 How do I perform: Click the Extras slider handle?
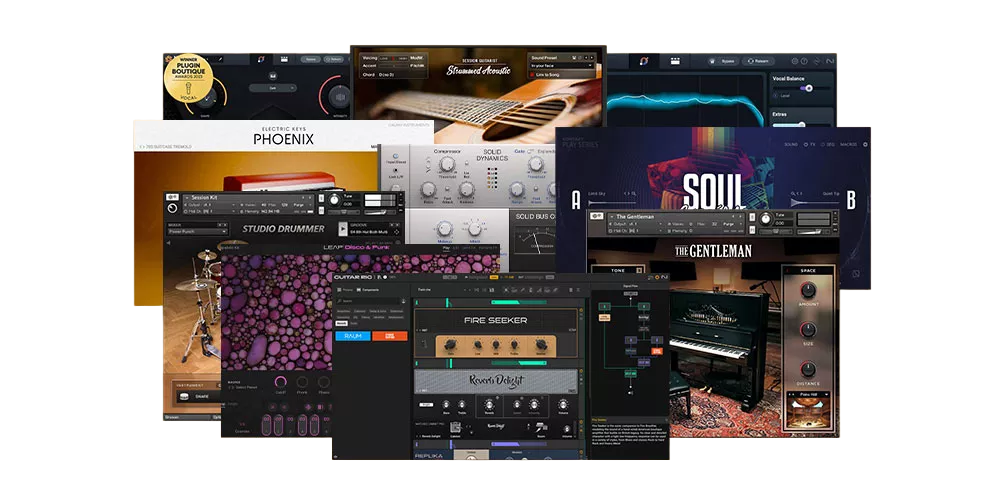[802, 125]
